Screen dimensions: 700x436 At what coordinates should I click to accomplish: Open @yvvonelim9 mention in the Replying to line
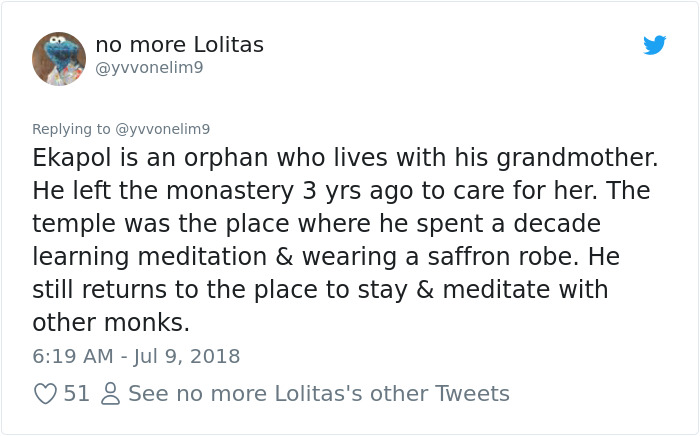point(163,129)
